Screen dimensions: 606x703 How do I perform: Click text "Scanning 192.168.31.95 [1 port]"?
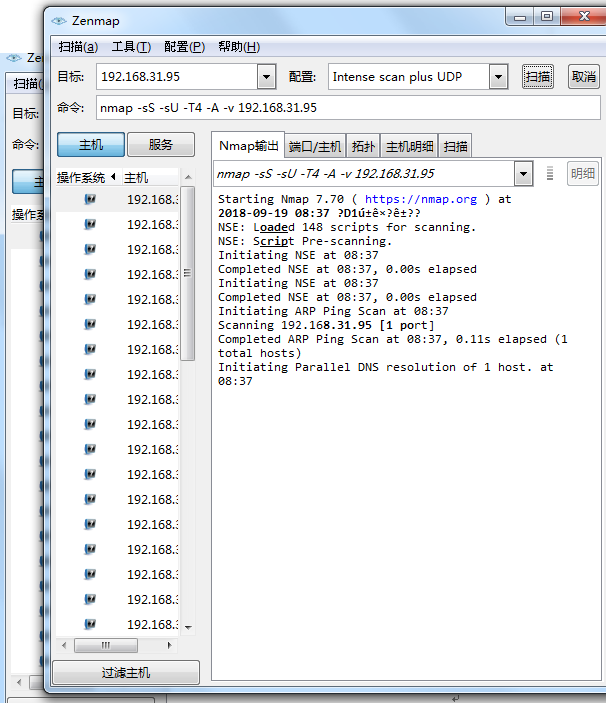(x=326, y=325)
